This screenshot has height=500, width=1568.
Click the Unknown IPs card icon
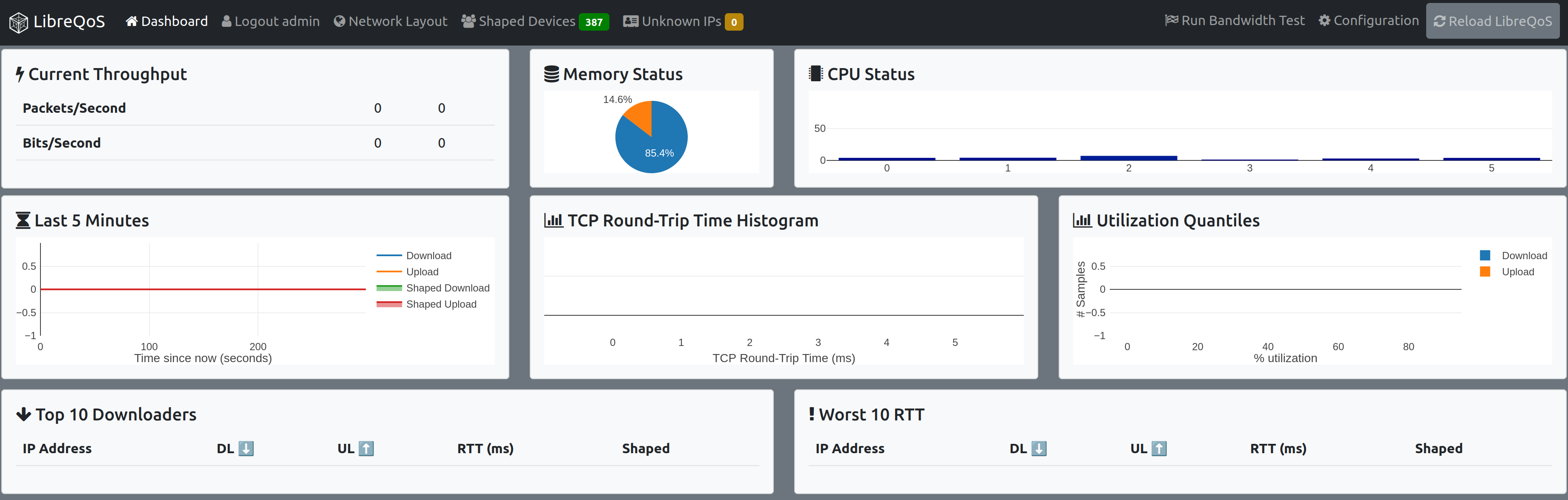631,21
